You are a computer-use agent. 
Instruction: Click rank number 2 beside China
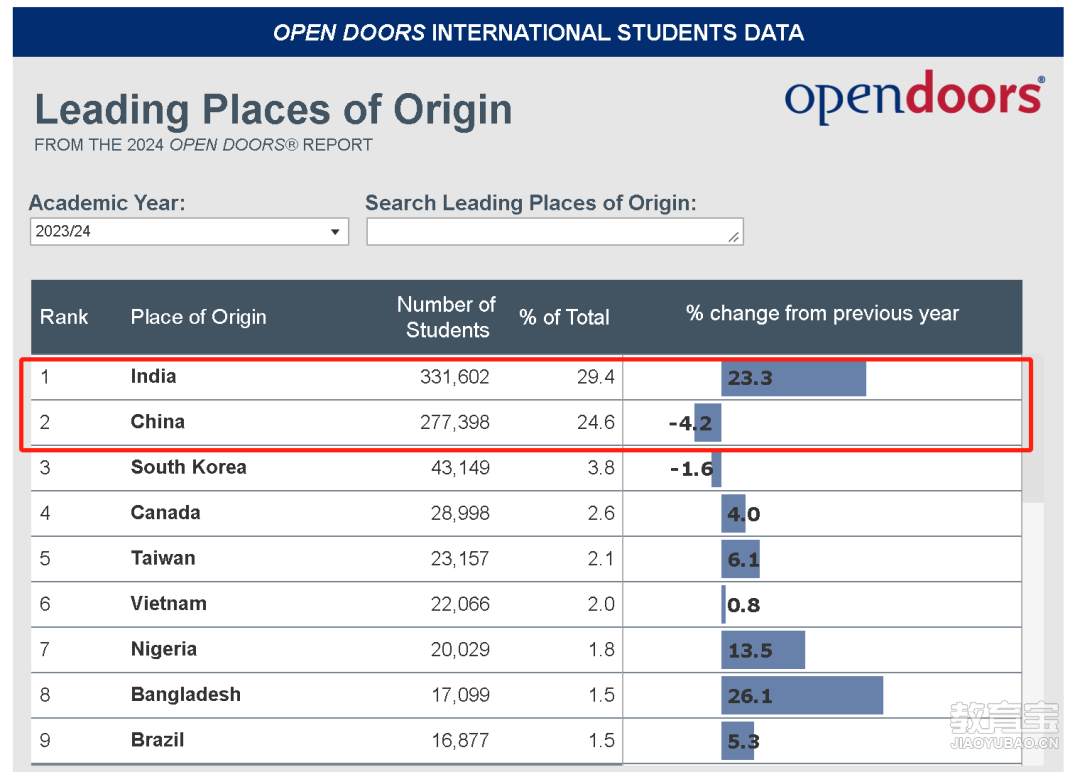[45, 422]
